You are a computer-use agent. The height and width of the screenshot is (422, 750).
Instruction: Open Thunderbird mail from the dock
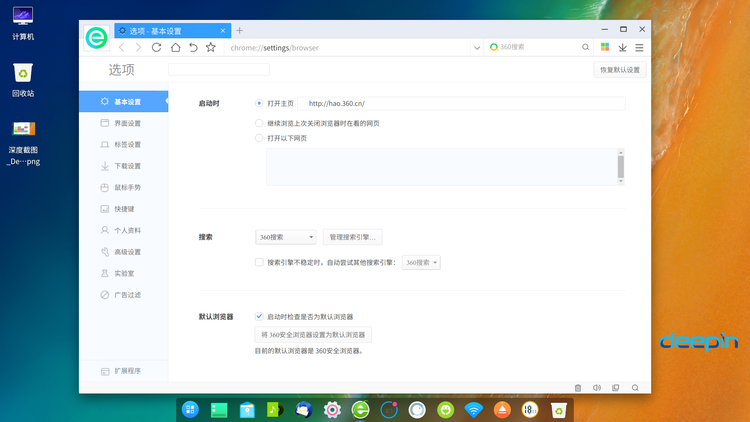304,410
